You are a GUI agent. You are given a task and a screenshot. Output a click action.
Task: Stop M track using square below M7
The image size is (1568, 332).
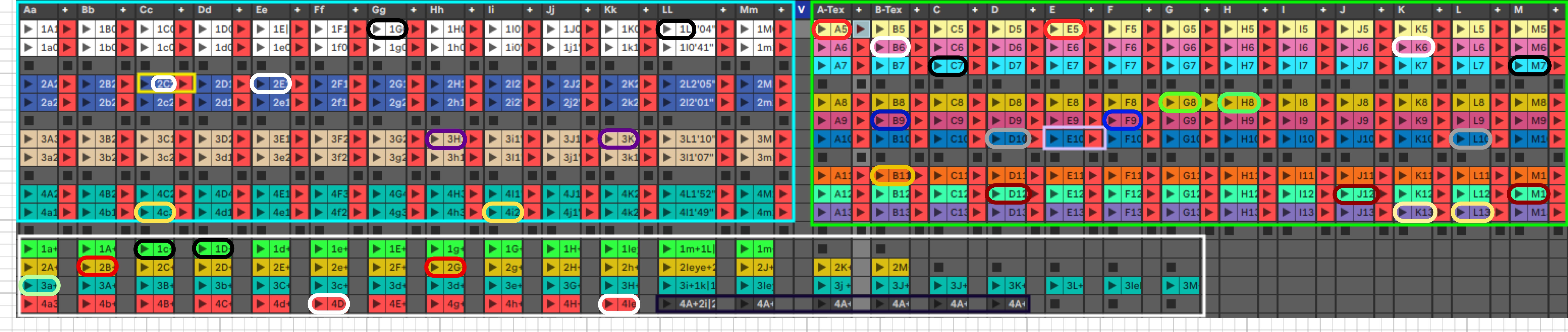(x=1519, y=84)
